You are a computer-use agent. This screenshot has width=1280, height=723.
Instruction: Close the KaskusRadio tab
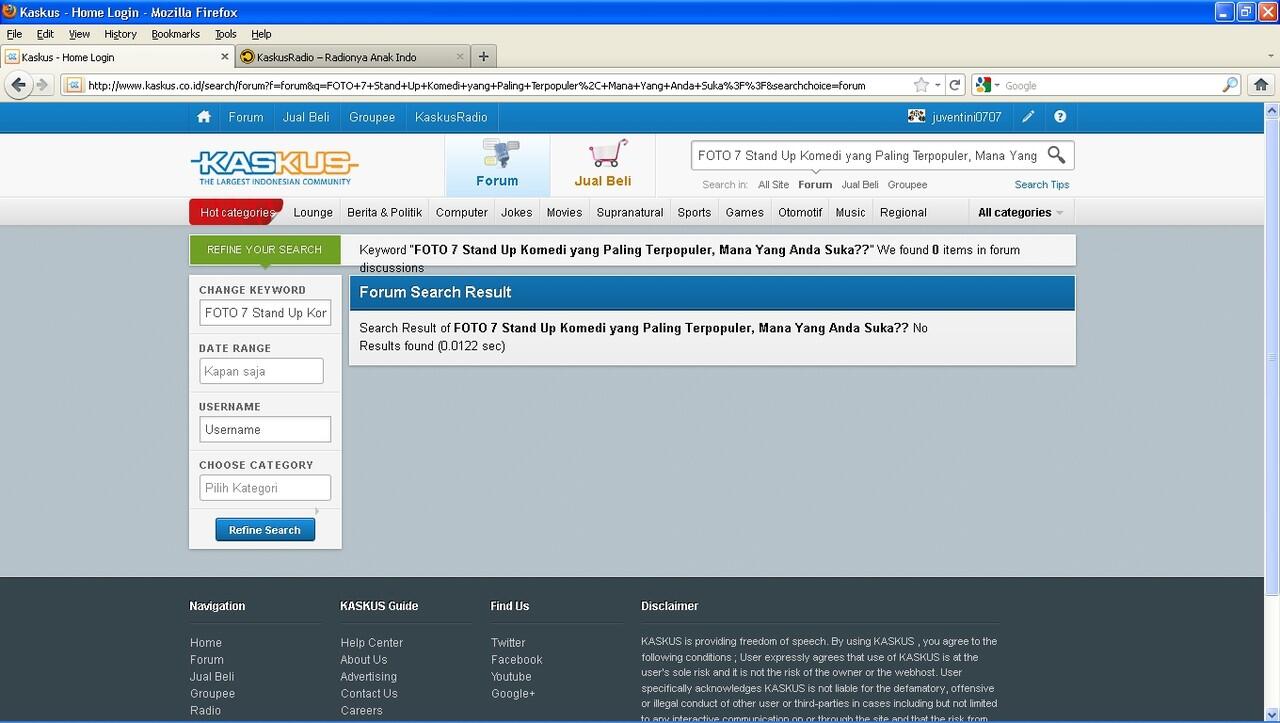[460, 57]
